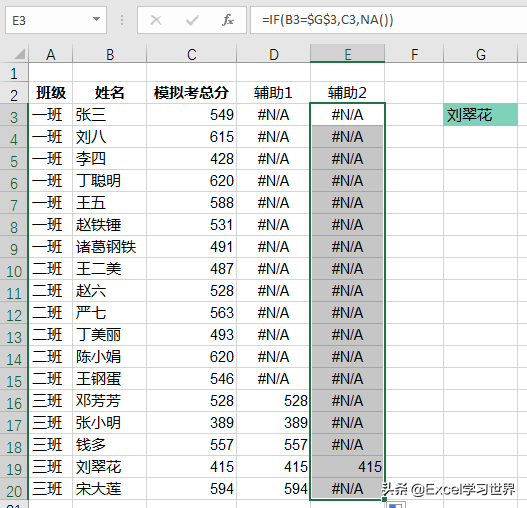Select the green cell G3 刘翠花
This screenshot has height=508, width=527.
[481, 115]
